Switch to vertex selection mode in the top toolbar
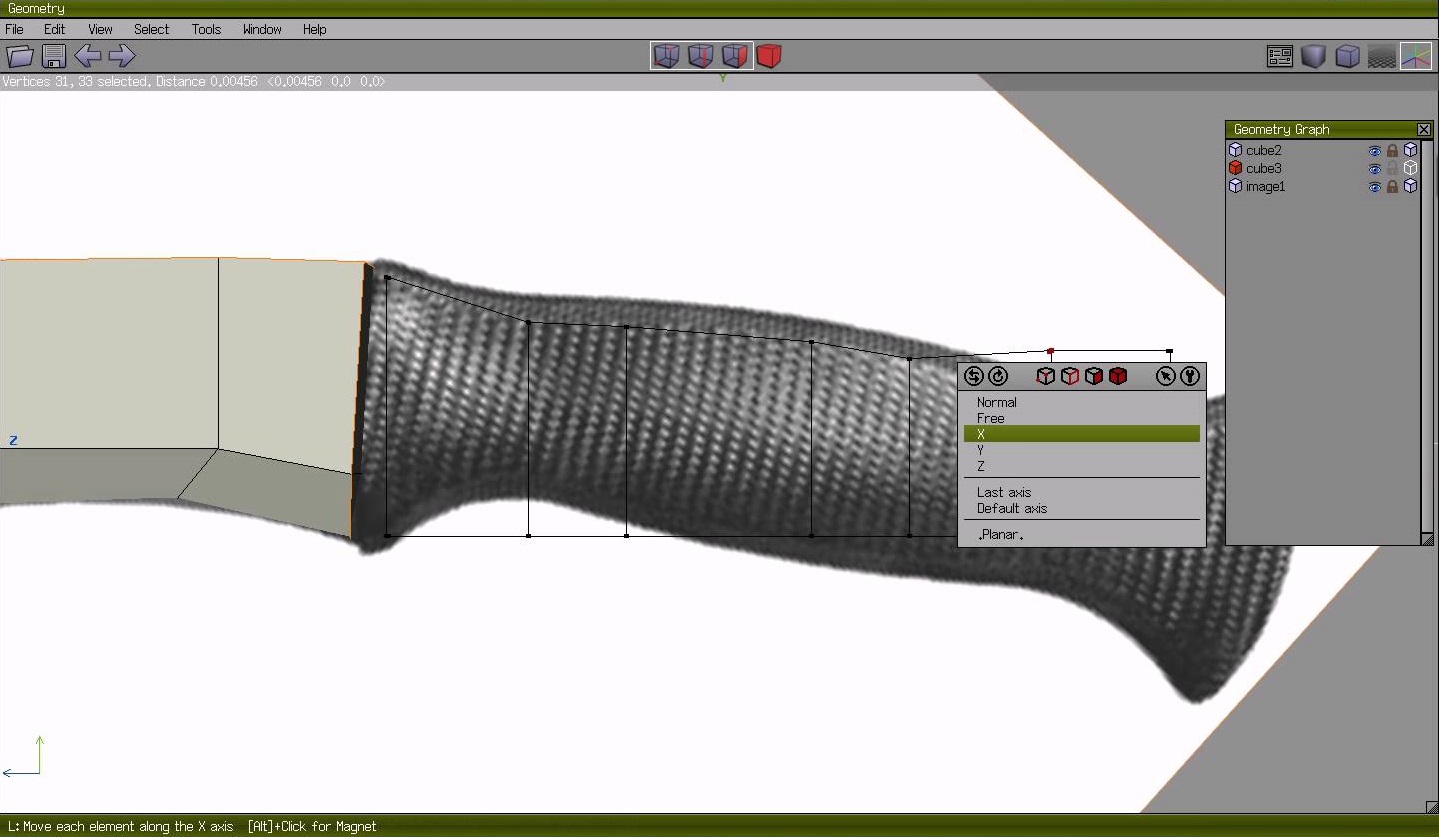This screenshot has width=1439, height=837. [x=667, y=56]
